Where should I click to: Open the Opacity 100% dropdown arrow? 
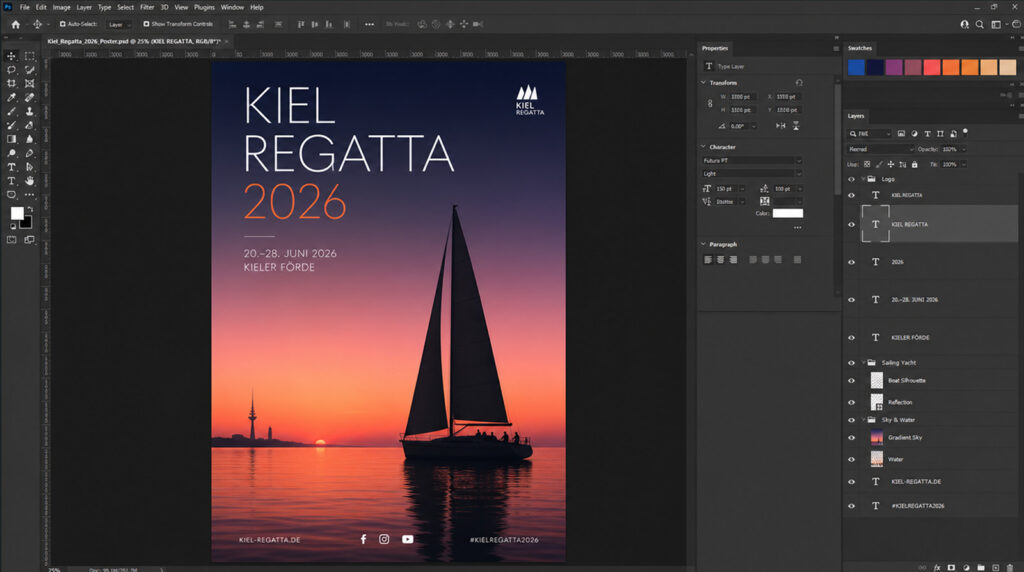(x=963, y=149)
